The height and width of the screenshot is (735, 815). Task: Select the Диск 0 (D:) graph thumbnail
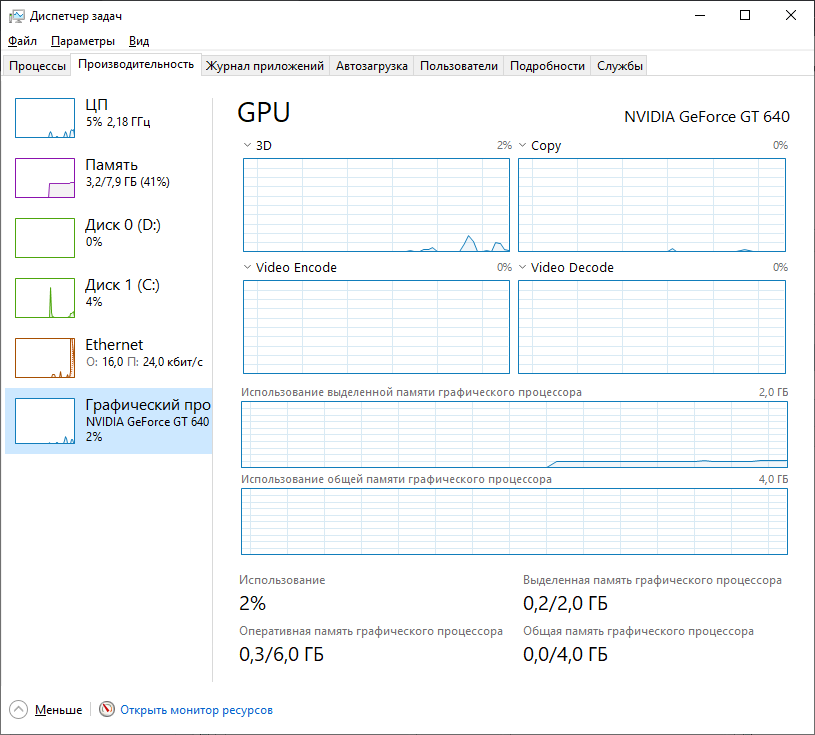point(45,238)
